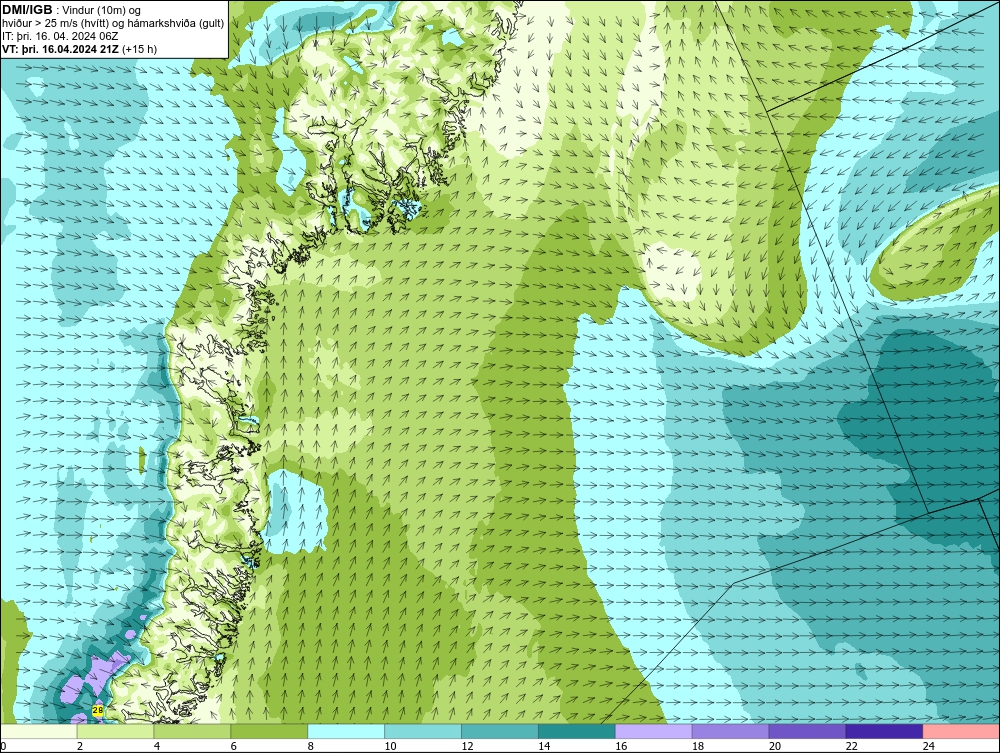This screenshot has height=753, width=1000.
Task: Click the 12-14 m/s teal swatch
Action: tap(500, 731)
